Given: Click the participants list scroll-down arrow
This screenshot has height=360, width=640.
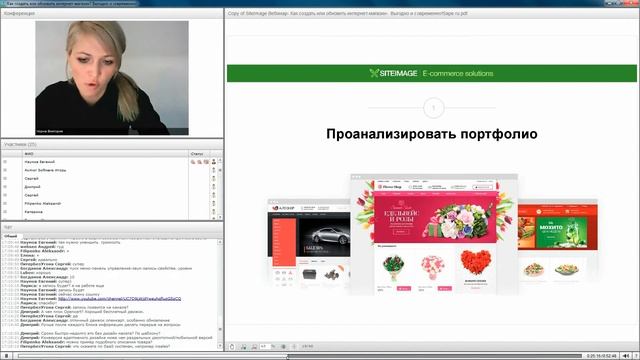Looking at the screenshot, I should [x=220, y=217].
